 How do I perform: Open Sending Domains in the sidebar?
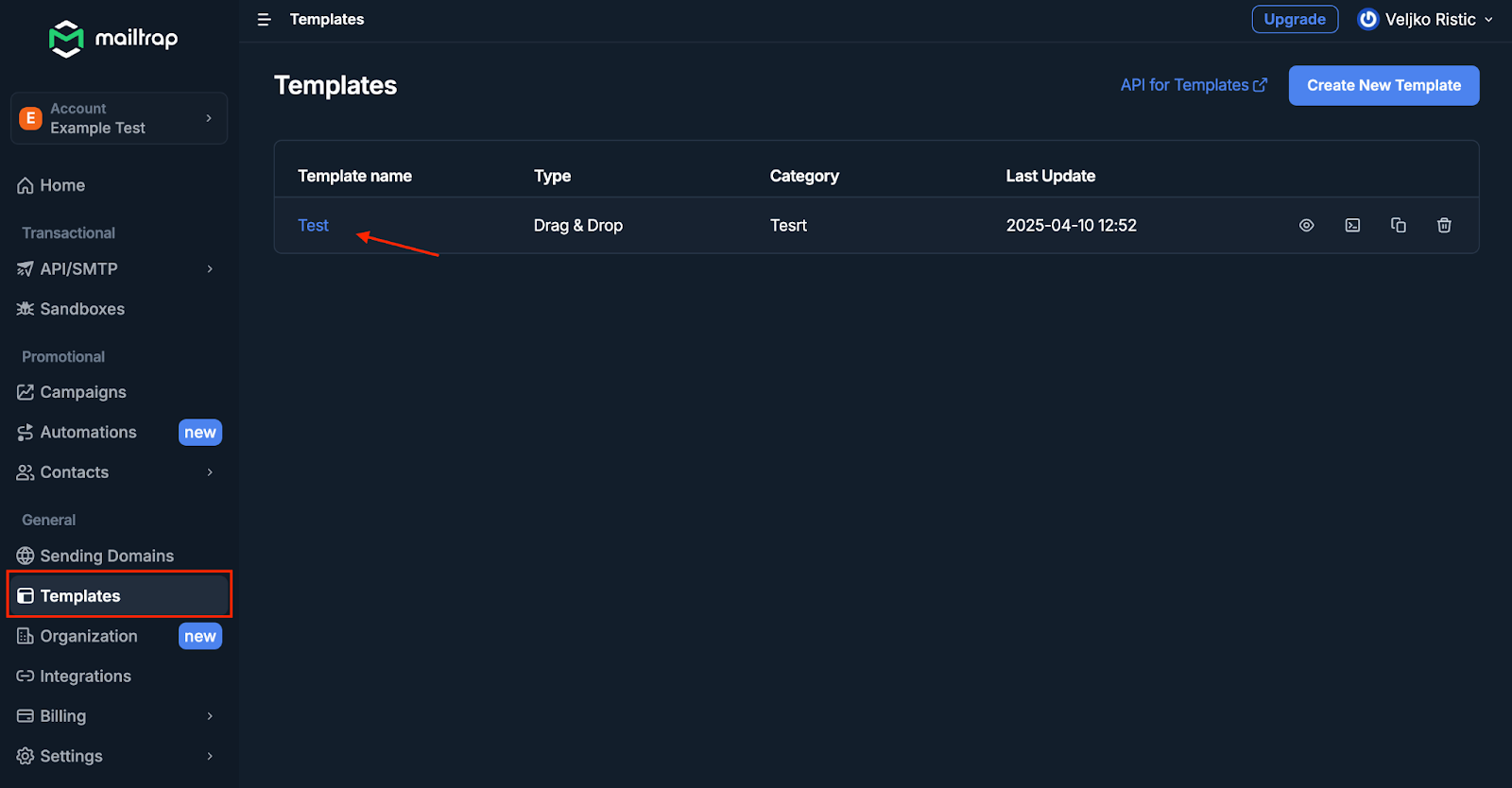pyautogui.click(x=106, y=556)
